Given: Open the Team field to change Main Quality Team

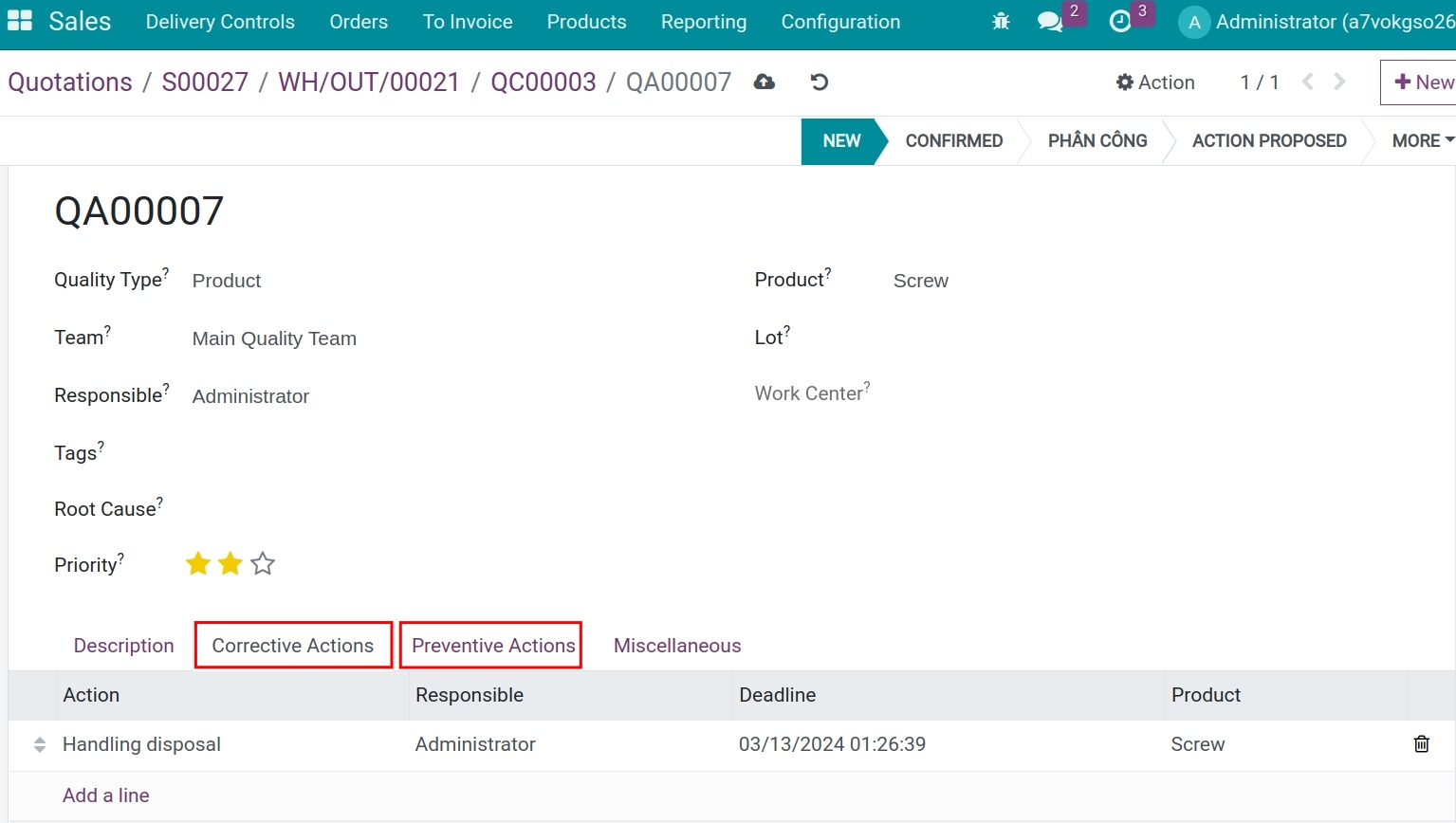Looking at the screenshot, I should click(x=274, y=338).
